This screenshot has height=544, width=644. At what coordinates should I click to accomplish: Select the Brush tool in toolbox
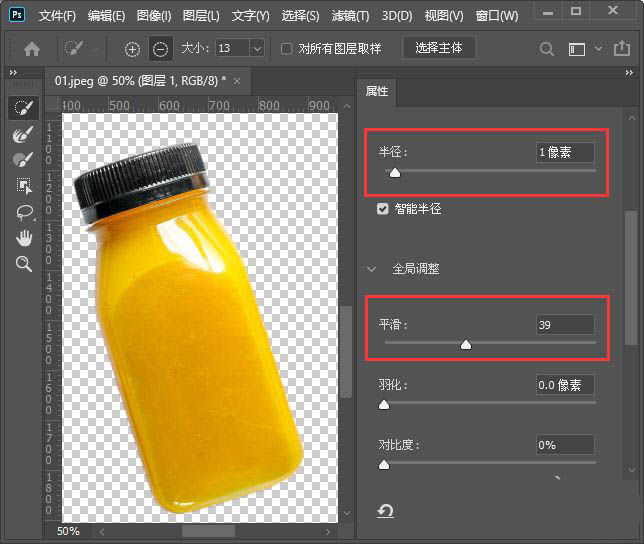click(x=23, y=159)
